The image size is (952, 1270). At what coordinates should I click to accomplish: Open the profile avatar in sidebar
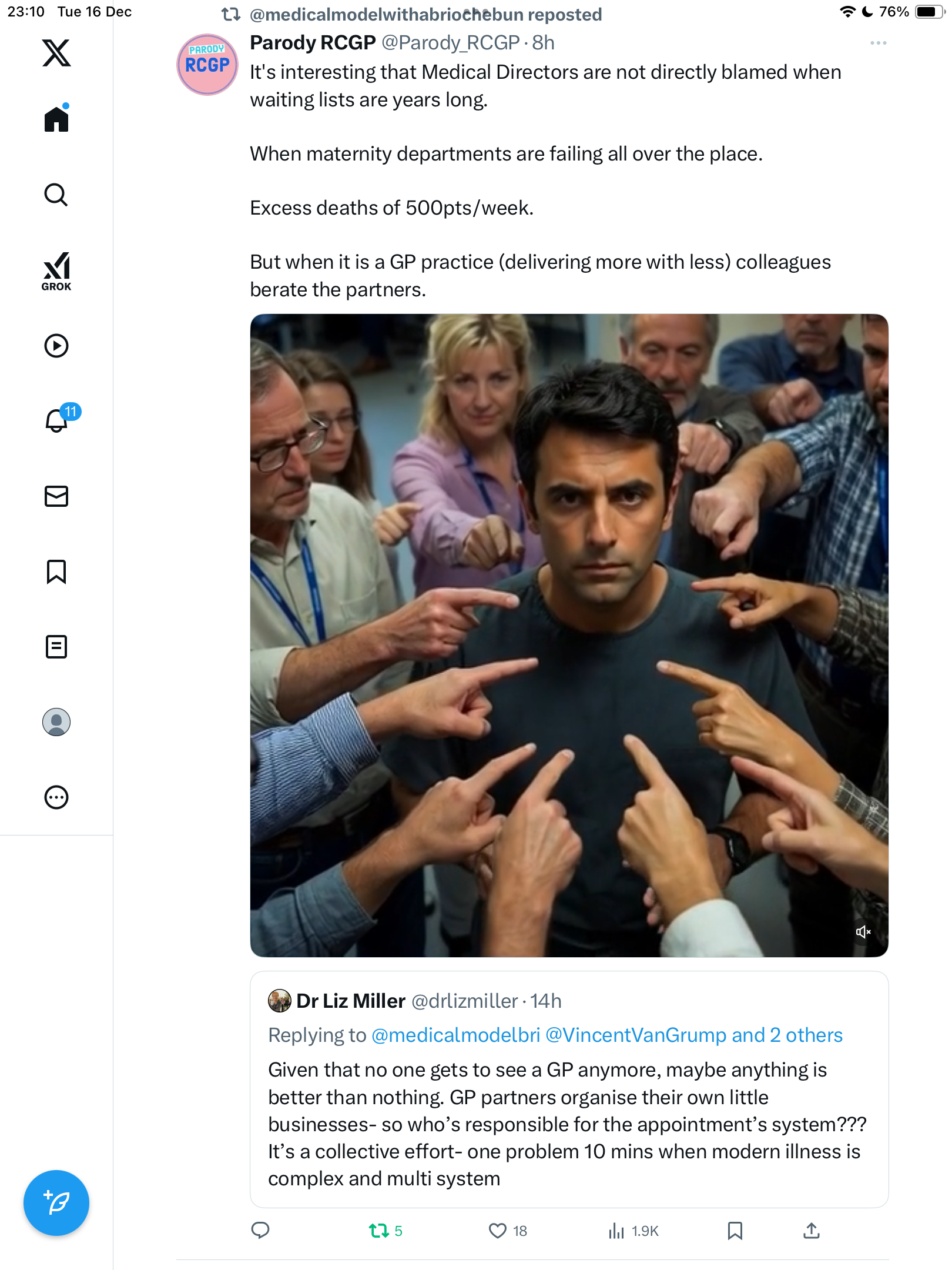[x=56, y=722]
